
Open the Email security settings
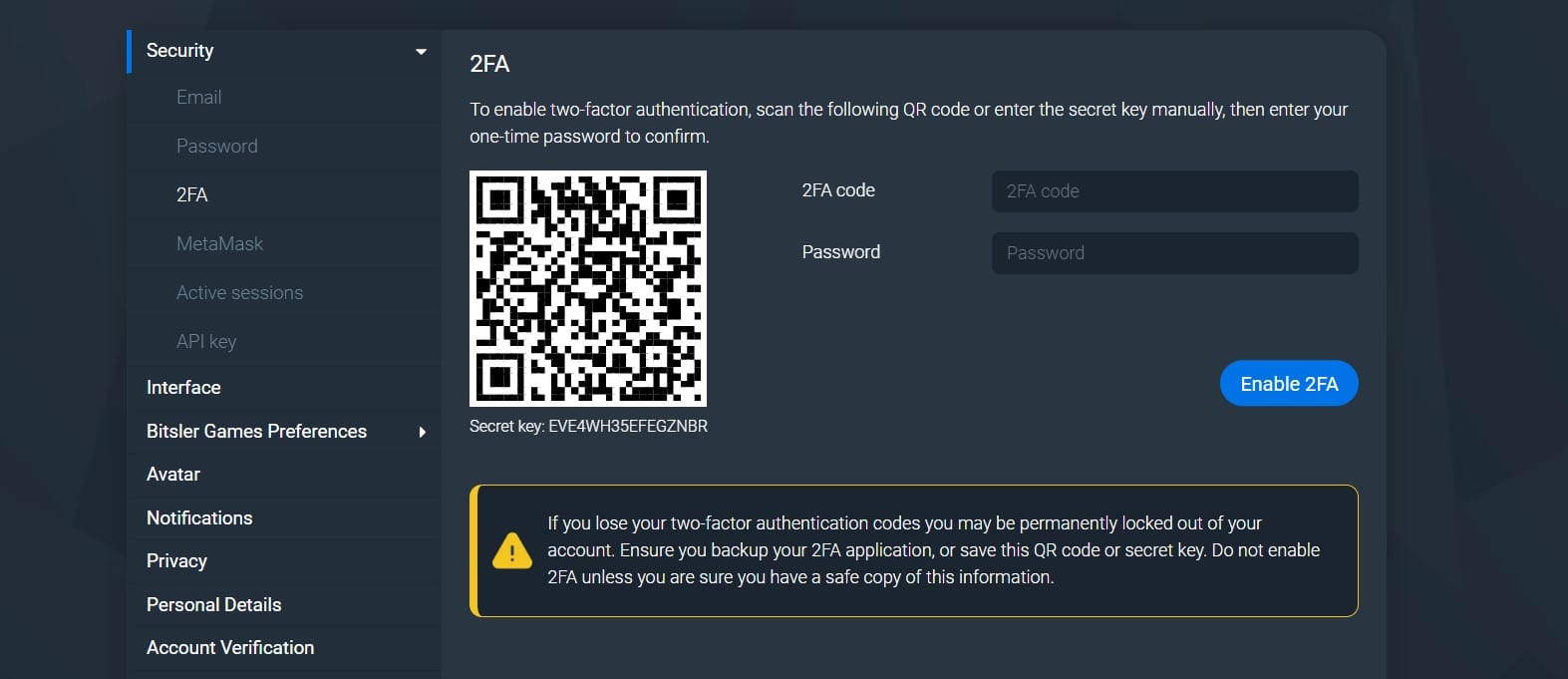click(198, 97)
